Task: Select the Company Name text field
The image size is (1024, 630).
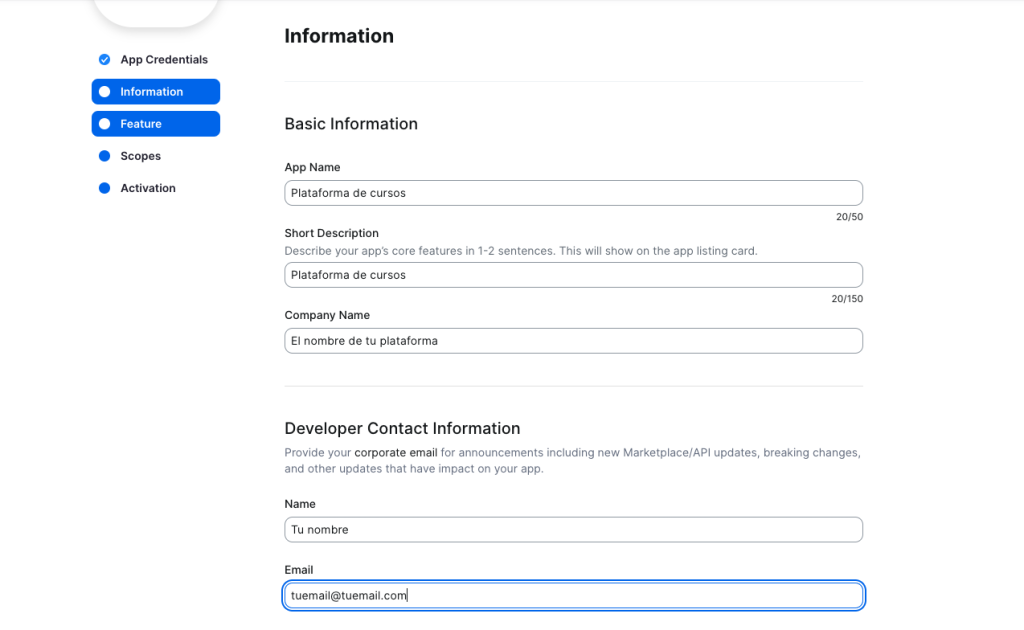Action: point(573,341)
